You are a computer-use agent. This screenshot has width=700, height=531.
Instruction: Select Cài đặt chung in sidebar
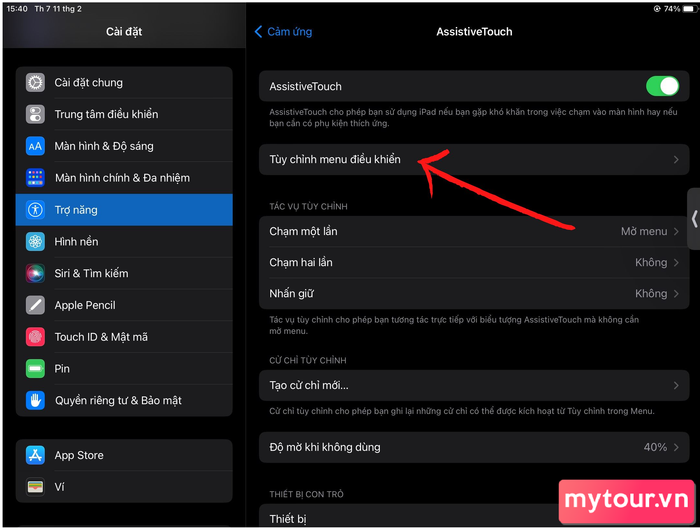(124, 83)
